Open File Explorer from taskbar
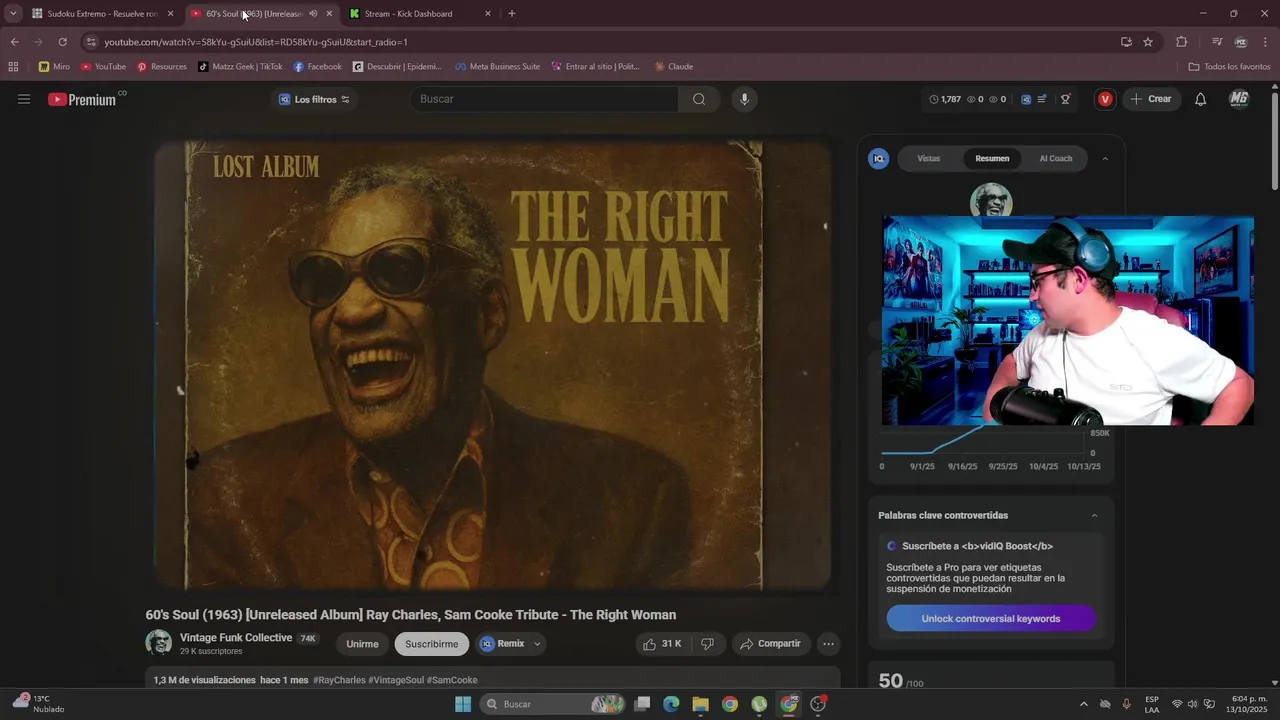 [700, 704]
